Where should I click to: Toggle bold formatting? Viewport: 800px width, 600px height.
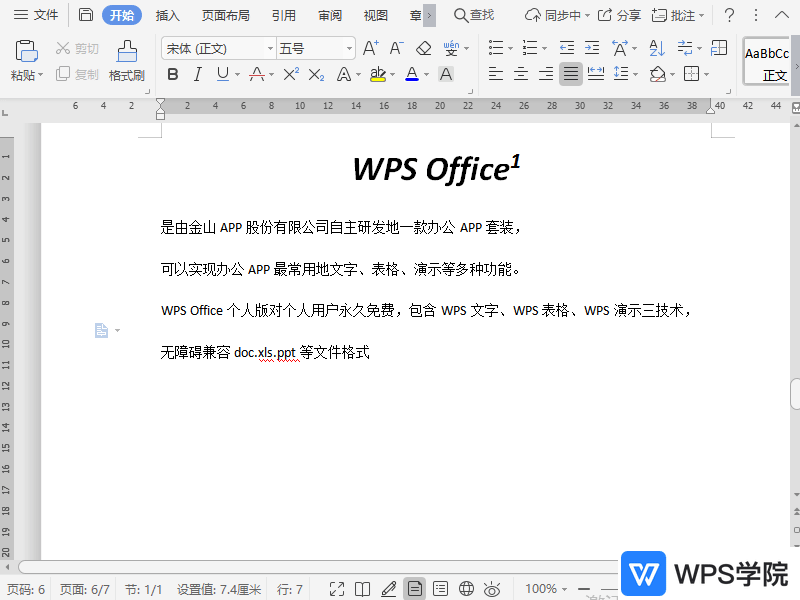(x=173, y=74)
